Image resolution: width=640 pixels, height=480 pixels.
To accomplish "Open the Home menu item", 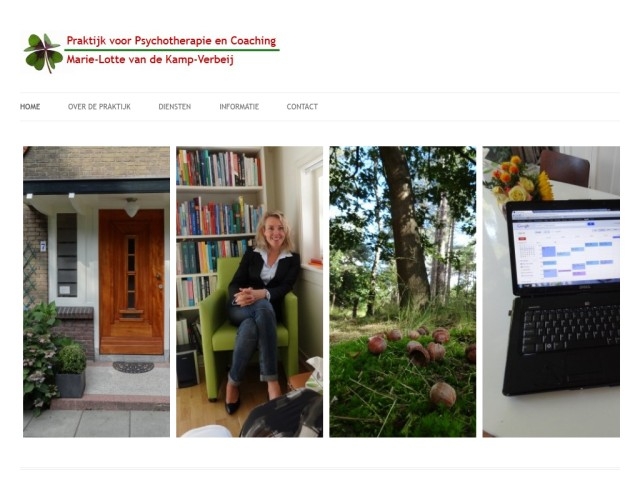I will pyautogui.click(x=30, y=107).
